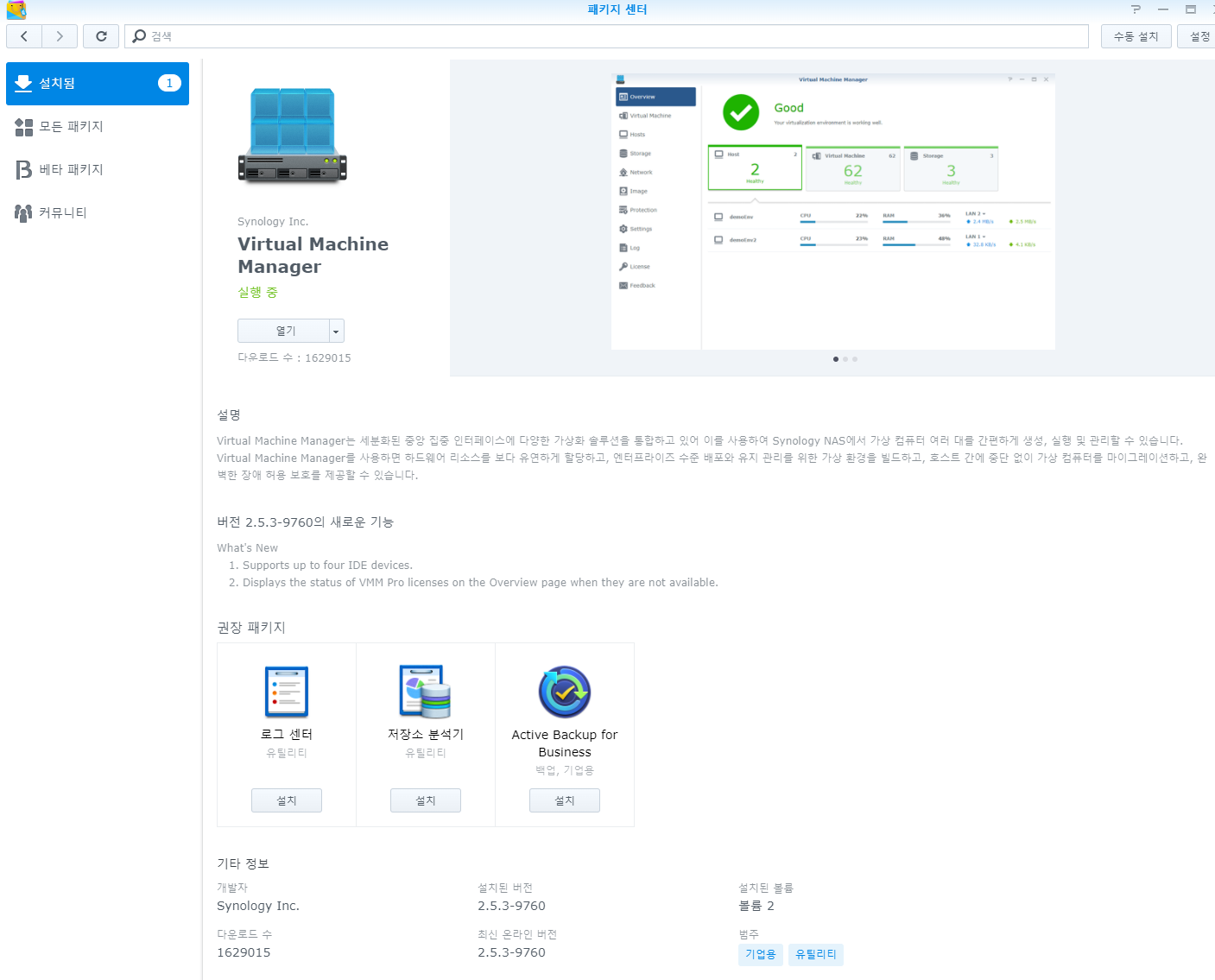Click the 패키지 센터 window title
This screenshot has height=980, width=1215.
[x=617, y=9]
